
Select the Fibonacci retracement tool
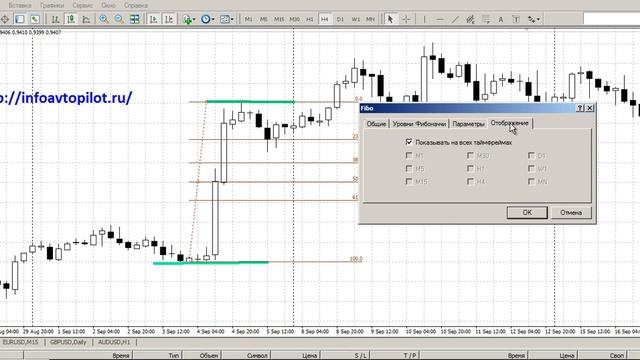point(486,19)
